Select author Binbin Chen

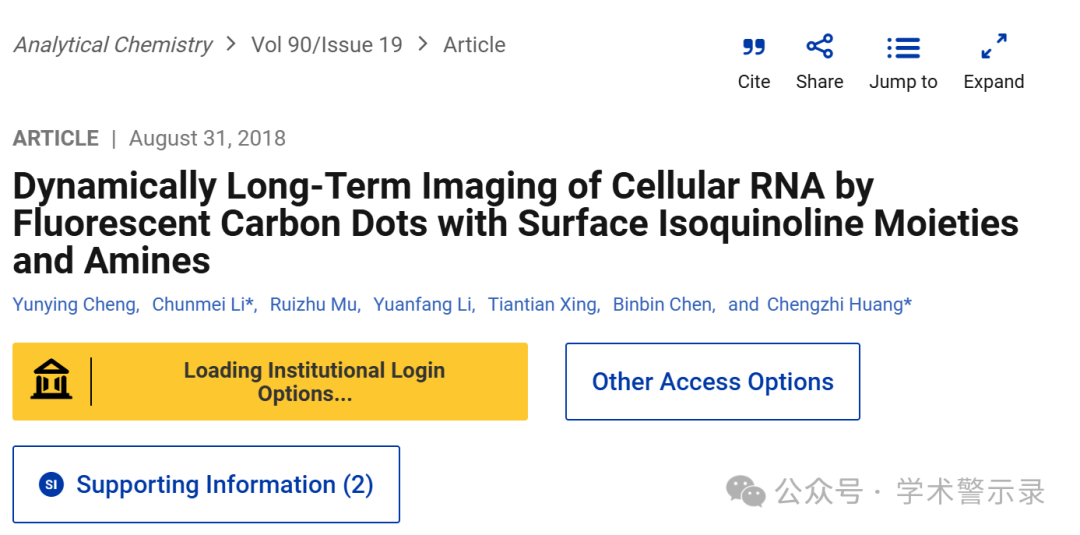(x=662, y=304)
